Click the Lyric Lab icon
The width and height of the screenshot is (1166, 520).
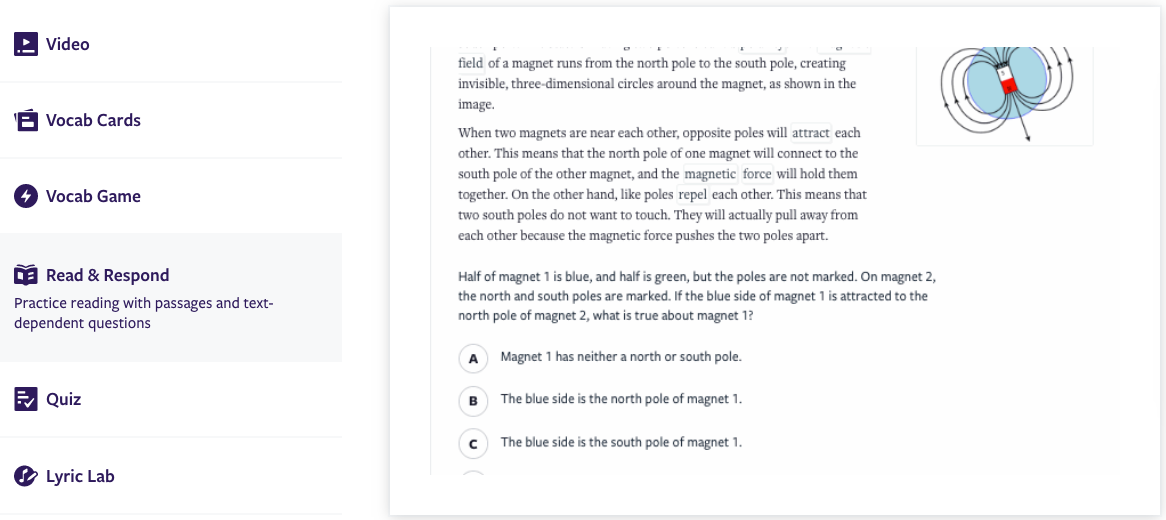tap(26, 476)
